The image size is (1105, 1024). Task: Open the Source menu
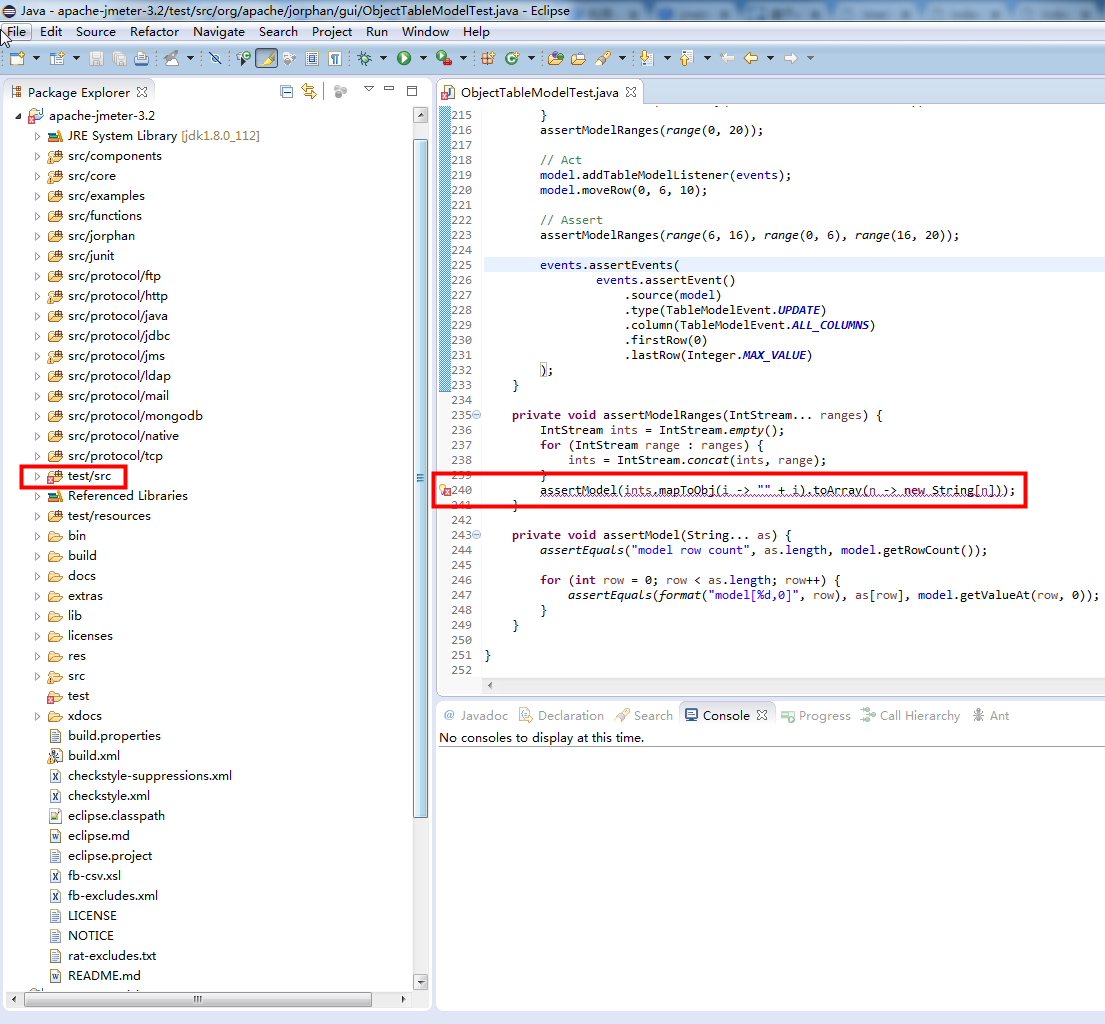(x=95, y=32)
